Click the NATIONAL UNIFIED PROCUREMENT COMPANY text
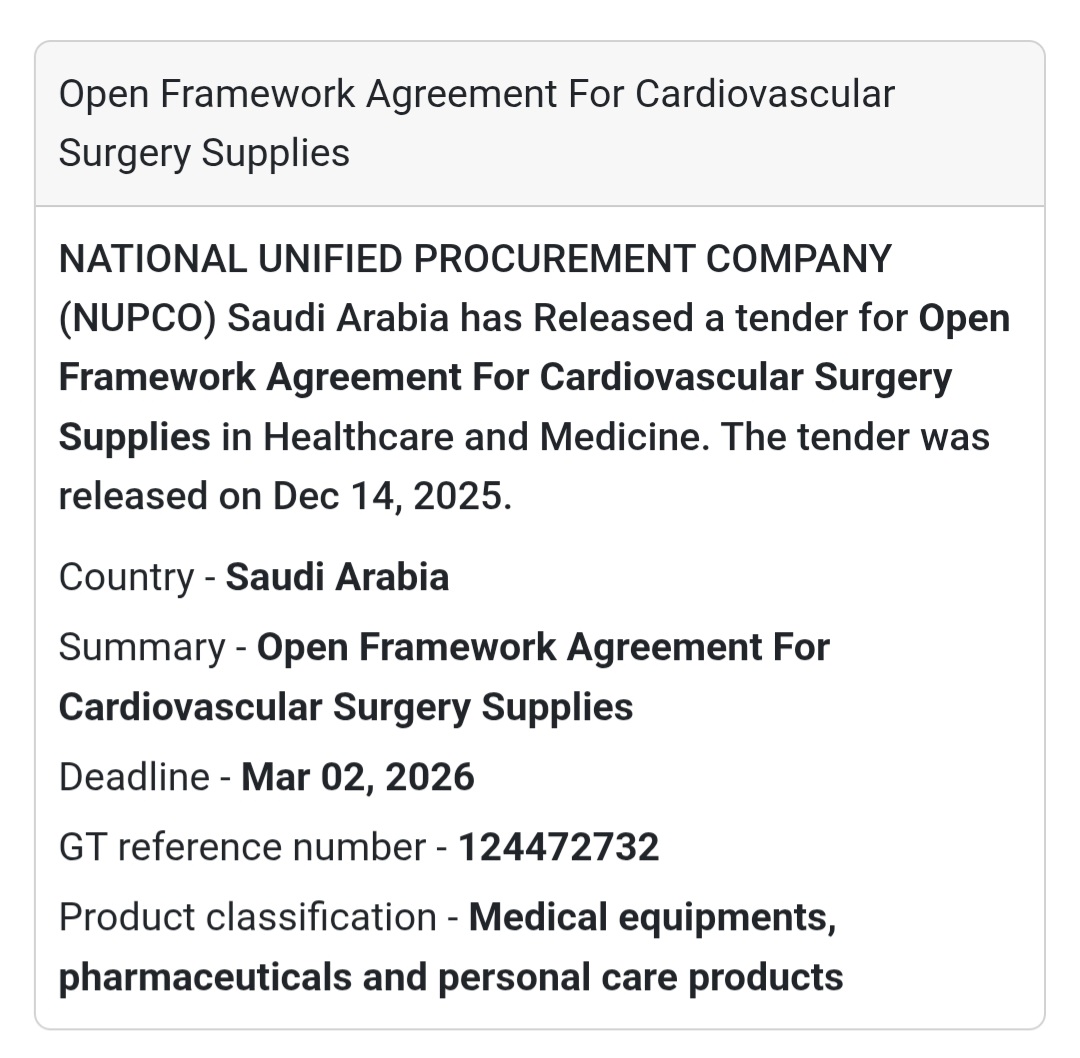Viewport: 1080px width, 1058px height. click(x=475, y=260)
